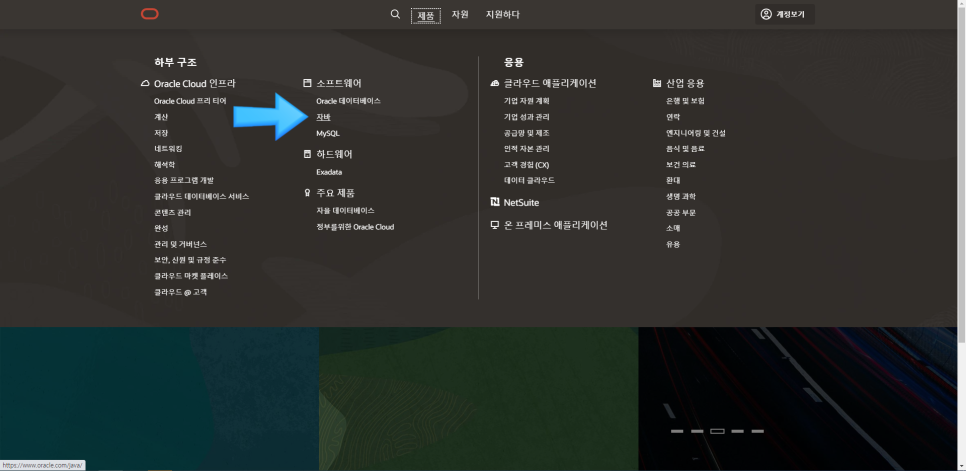Open the 자바 link
This screenshot has width=966, height=471.
point(323,117)
